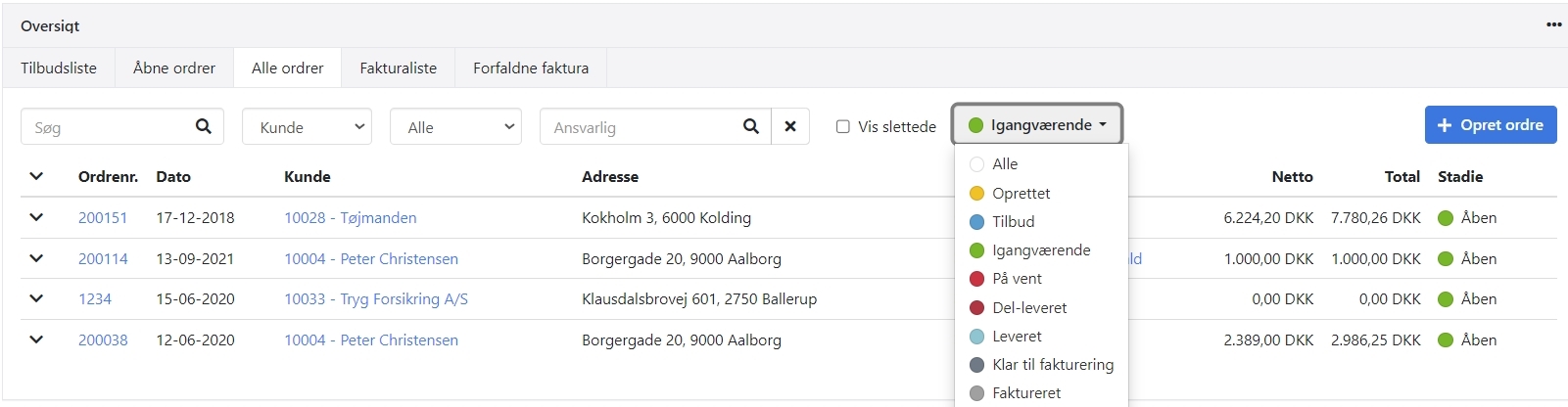Sort by the Stadie column header
The width and height of the screenshot is (1568, 407).
click(x=1460, y=177)
